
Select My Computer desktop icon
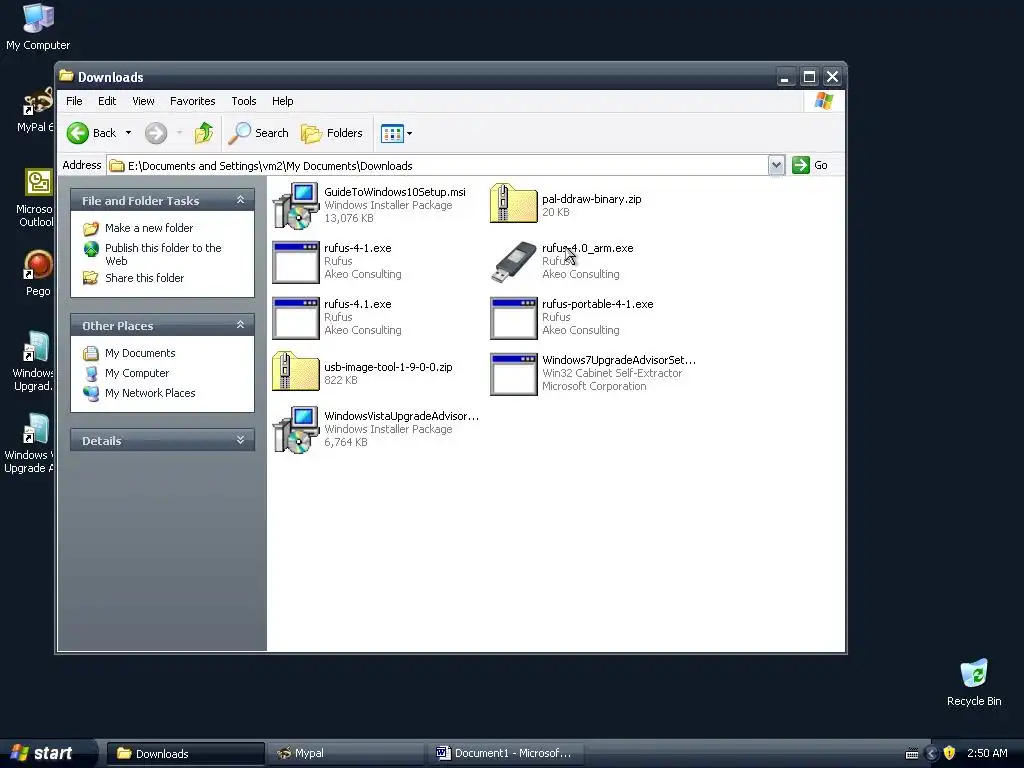coord(38,27)
